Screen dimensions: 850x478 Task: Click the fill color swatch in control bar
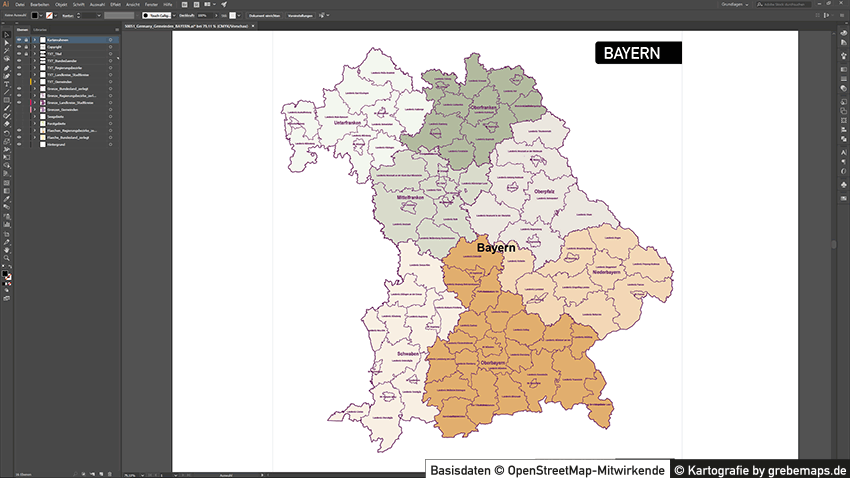pos(32,16)
